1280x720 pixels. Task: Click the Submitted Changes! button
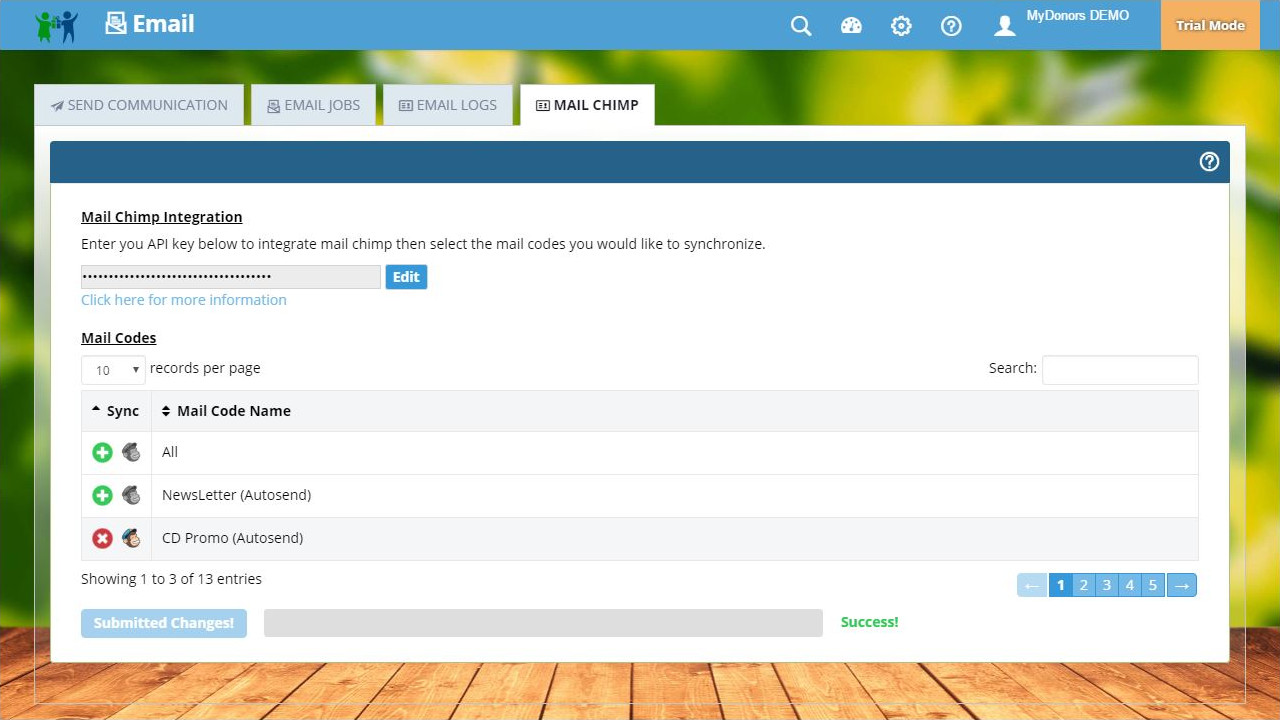point(164,623)
